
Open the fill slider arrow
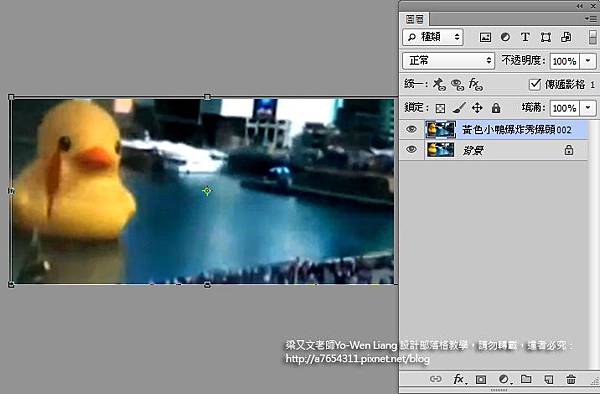coord(588,108)
